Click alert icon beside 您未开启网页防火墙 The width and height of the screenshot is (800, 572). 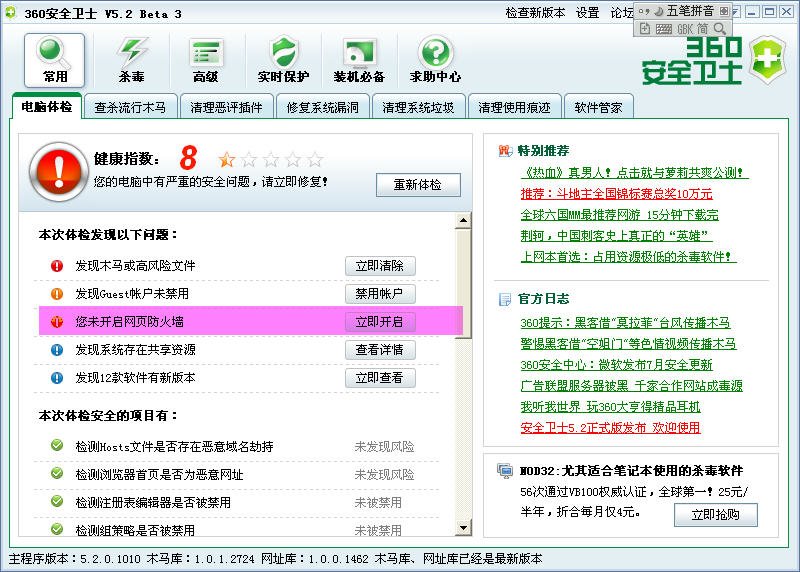(57, 322)
